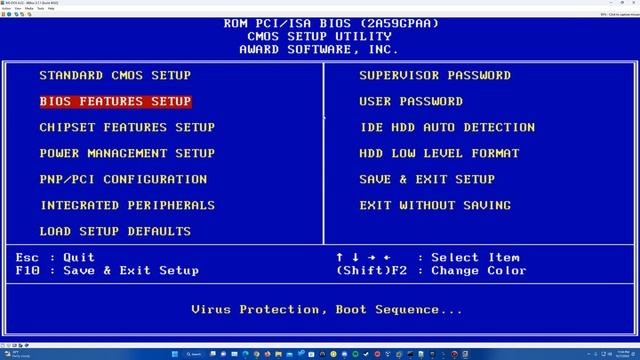Open INTEGRATED PERIPHERALS menu entry
The width and height of the screenshot is (640, 360).
pos(127,205)
